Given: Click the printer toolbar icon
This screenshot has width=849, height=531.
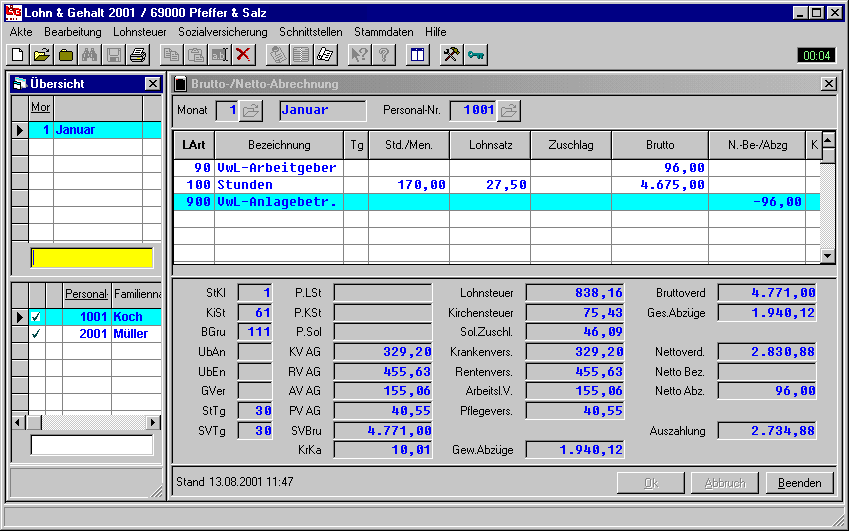Looking at the screenshot, I should pos(138,55).
